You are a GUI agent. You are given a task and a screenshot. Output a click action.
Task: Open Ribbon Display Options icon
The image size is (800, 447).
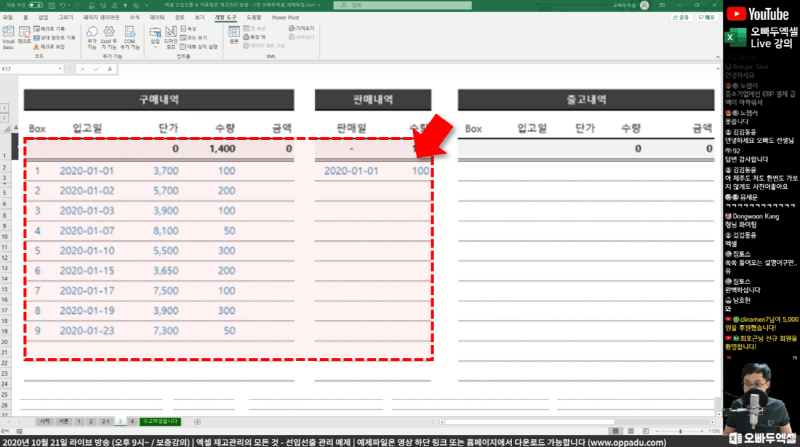tap(662, 5)
